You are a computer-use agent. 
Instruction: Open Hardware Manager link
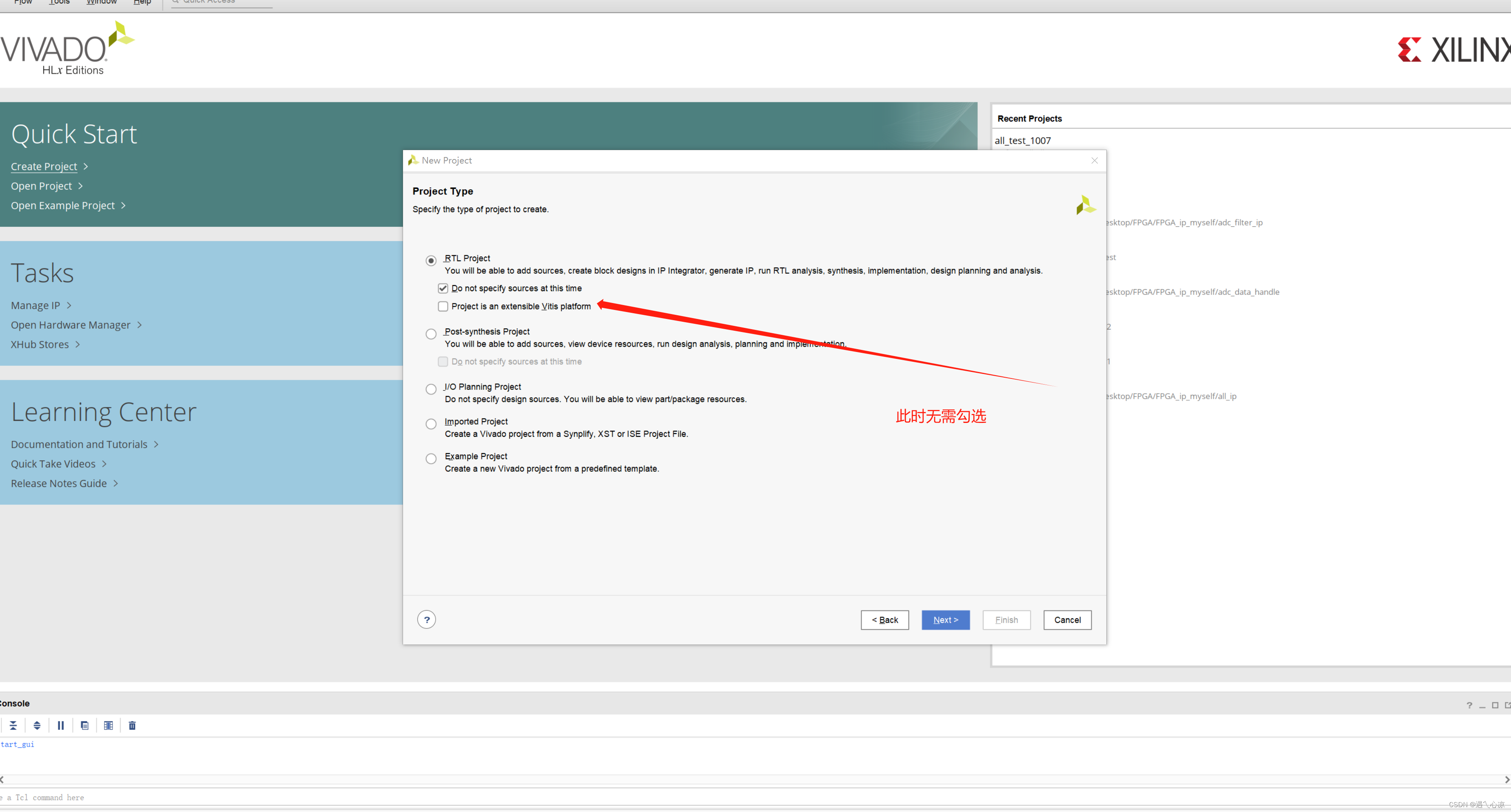click(71, 325)
